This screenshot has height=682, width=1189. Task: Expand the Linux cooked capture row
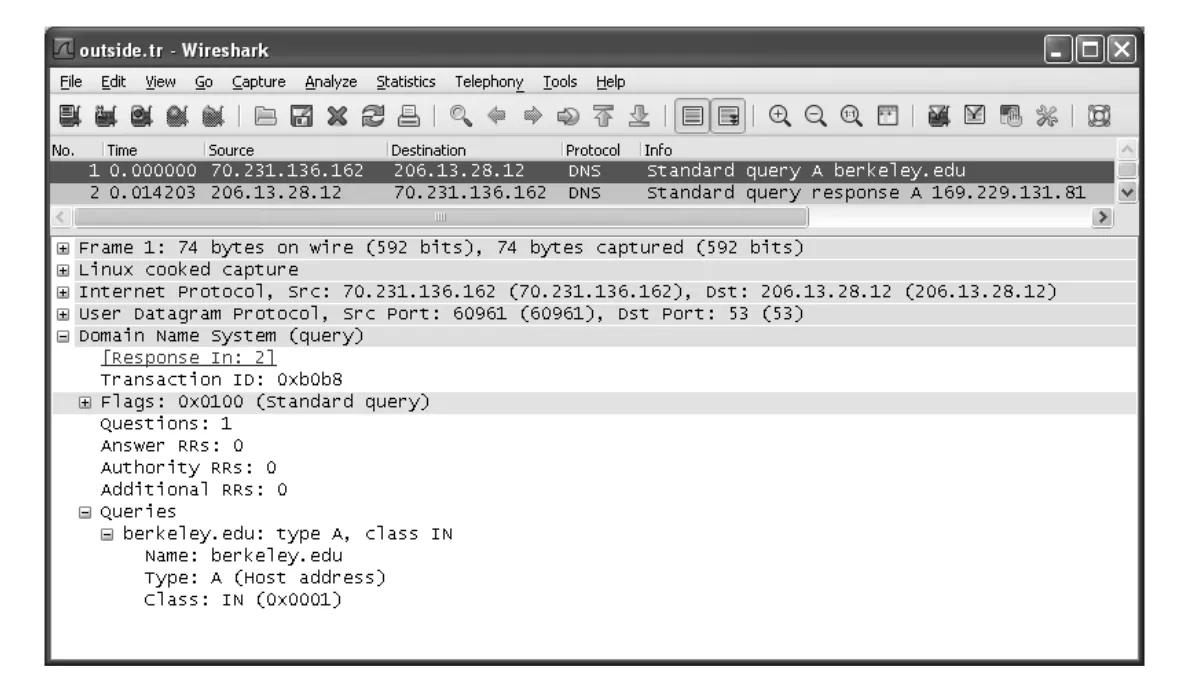pos(64,270)
